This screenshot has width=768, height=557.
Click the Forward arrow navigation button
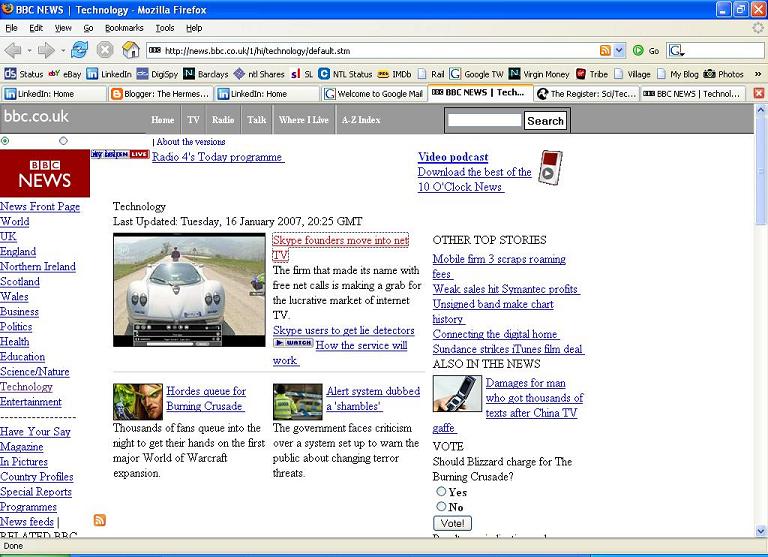(46, 50)
